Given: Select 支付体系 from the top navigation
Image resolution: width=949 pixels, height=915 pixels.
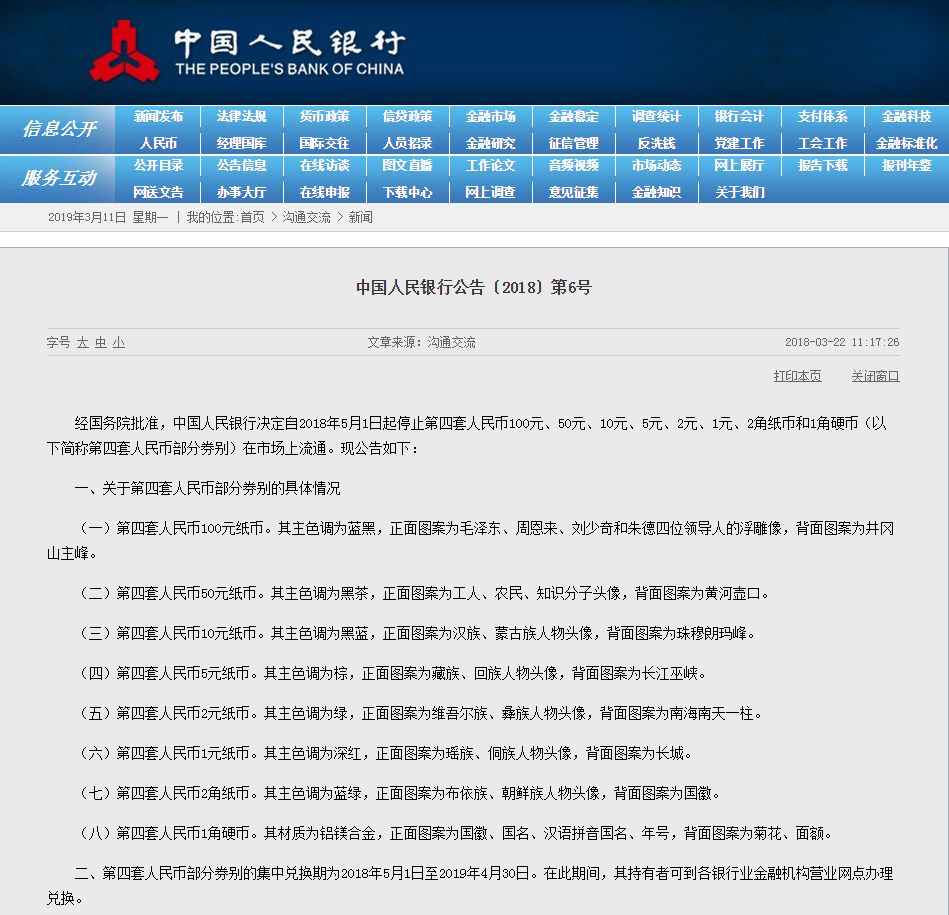Looking at the screenshot, I should [x=821, y=116].
